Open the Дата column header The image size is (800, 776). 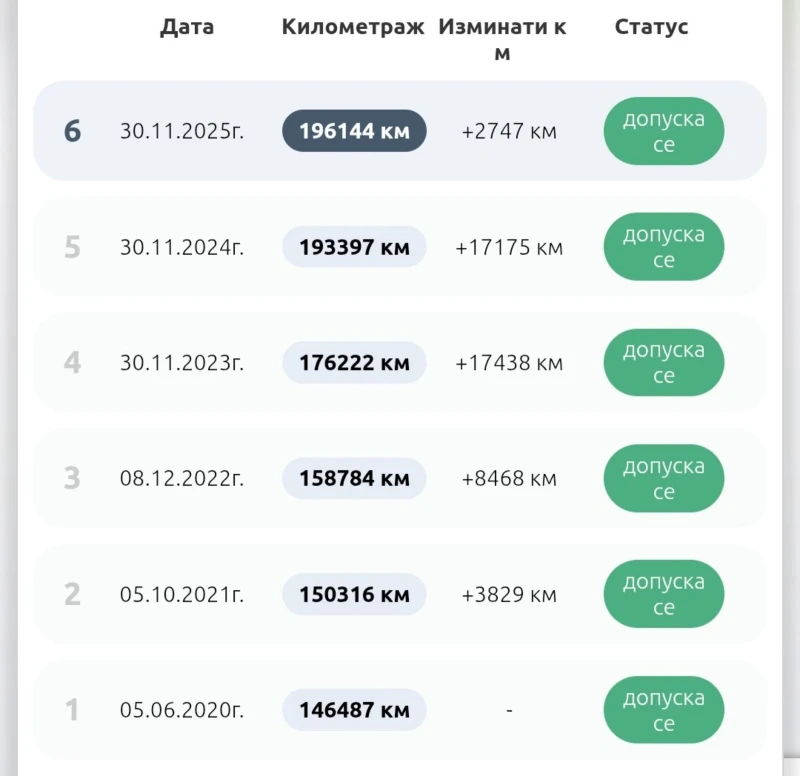[x=186, y=27]
